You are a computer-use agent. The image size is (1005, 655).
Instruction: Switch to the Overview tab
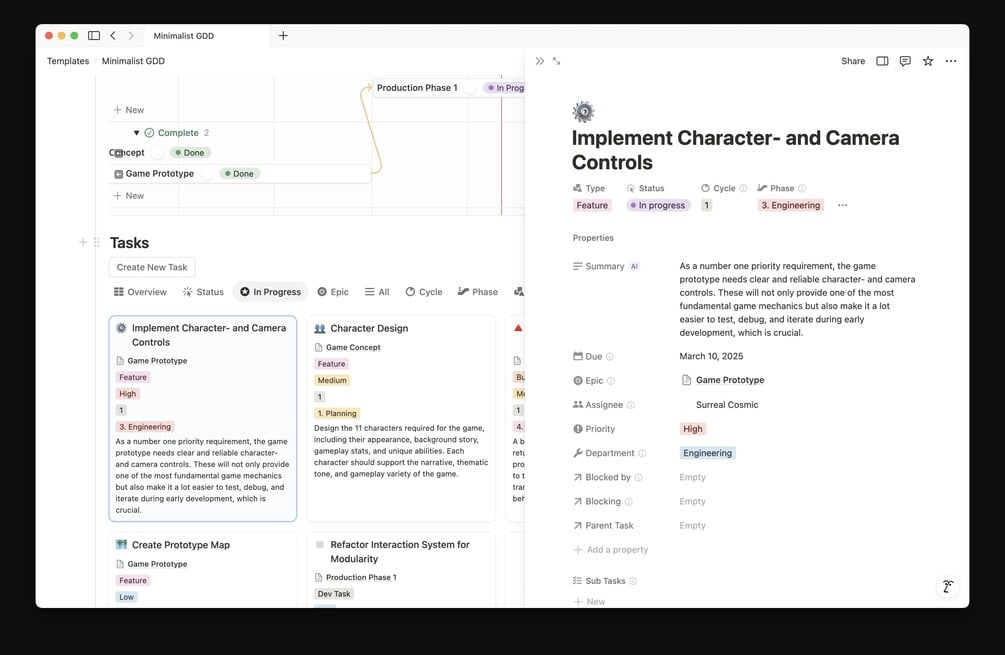(140, 292)
